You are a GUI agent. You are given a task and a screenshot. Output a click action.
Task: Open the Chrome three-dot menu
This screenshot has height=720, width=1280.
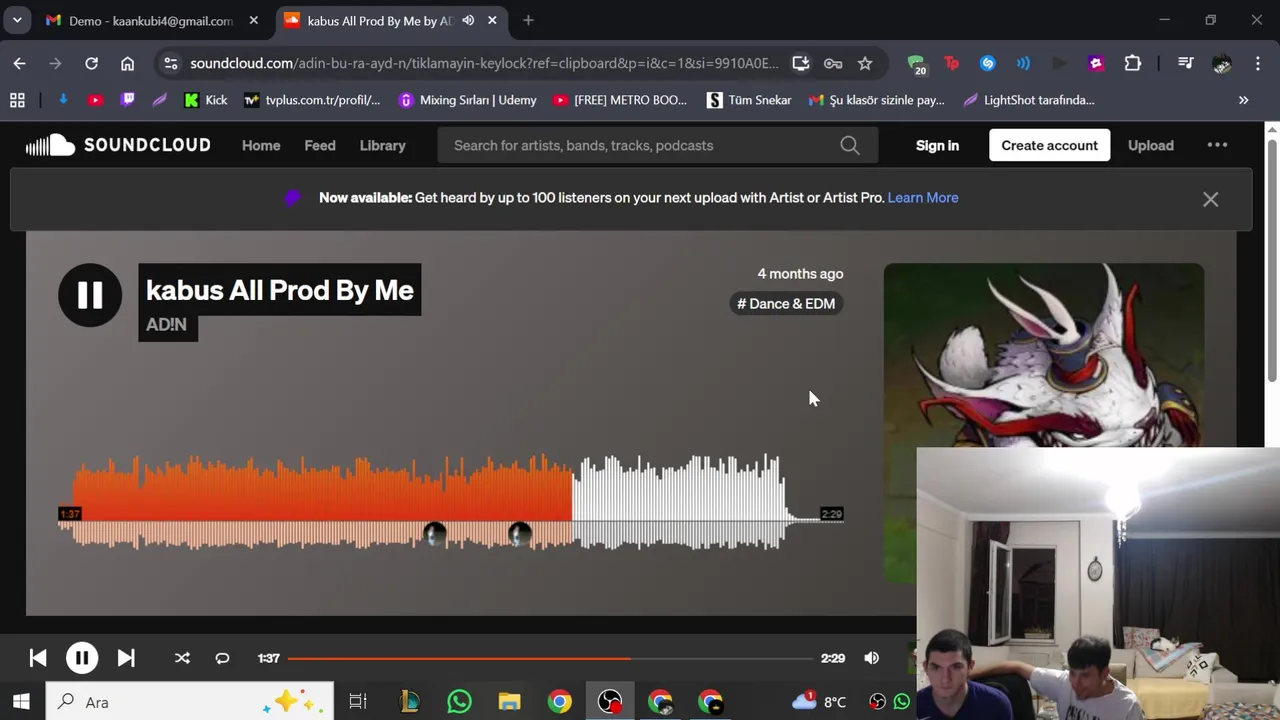coord(1257,63)
